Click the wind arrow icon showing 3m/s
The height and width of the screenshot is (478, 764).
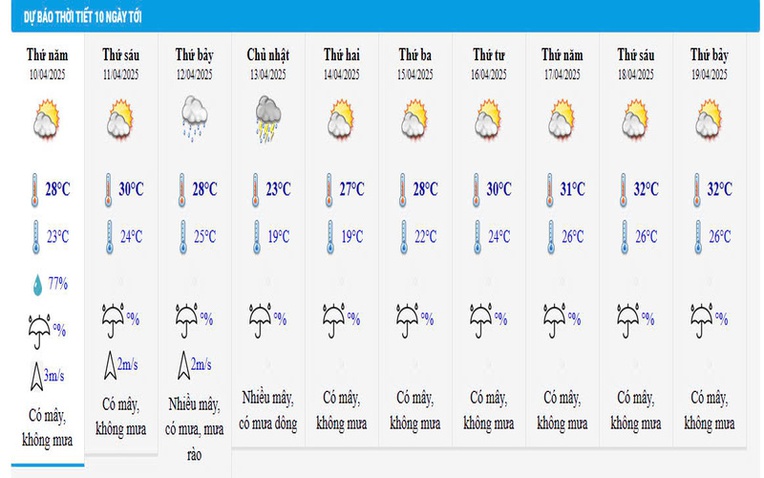coord(36,376)
